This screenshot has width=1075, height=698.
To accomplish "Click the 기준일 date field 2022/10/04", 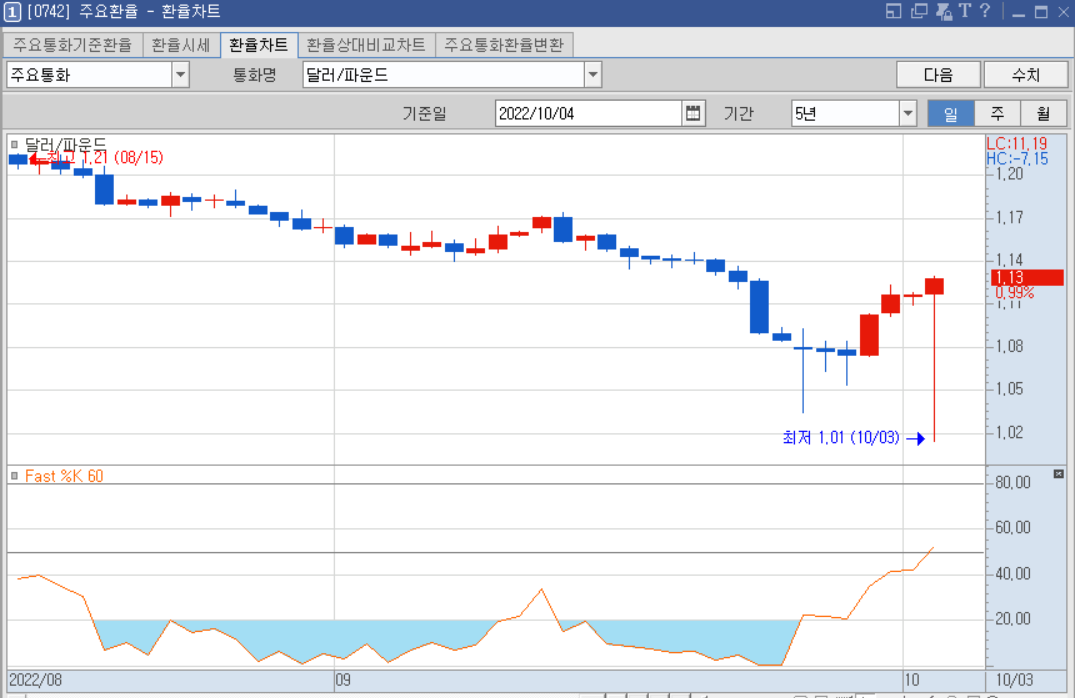I will (x=588, y=113).
